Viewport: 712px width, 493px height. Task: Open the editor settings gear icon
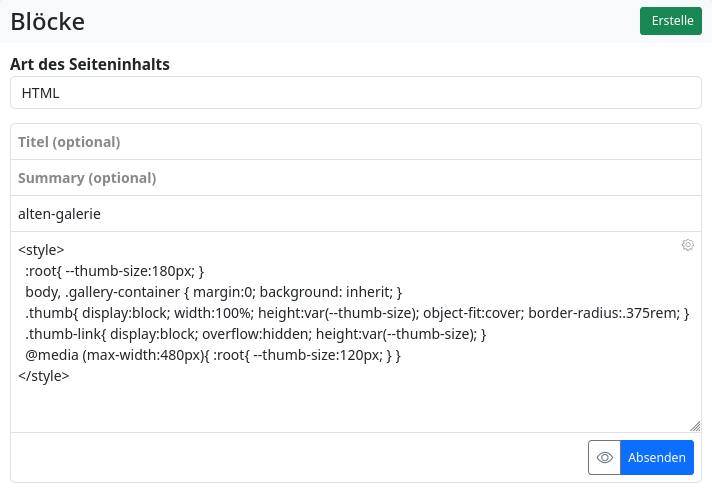point(687,245)
